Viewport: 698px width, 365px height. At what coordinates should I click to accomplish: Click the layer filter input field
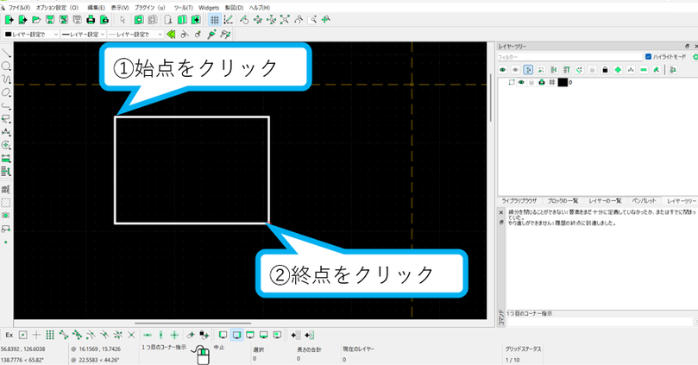coord(570,57)
